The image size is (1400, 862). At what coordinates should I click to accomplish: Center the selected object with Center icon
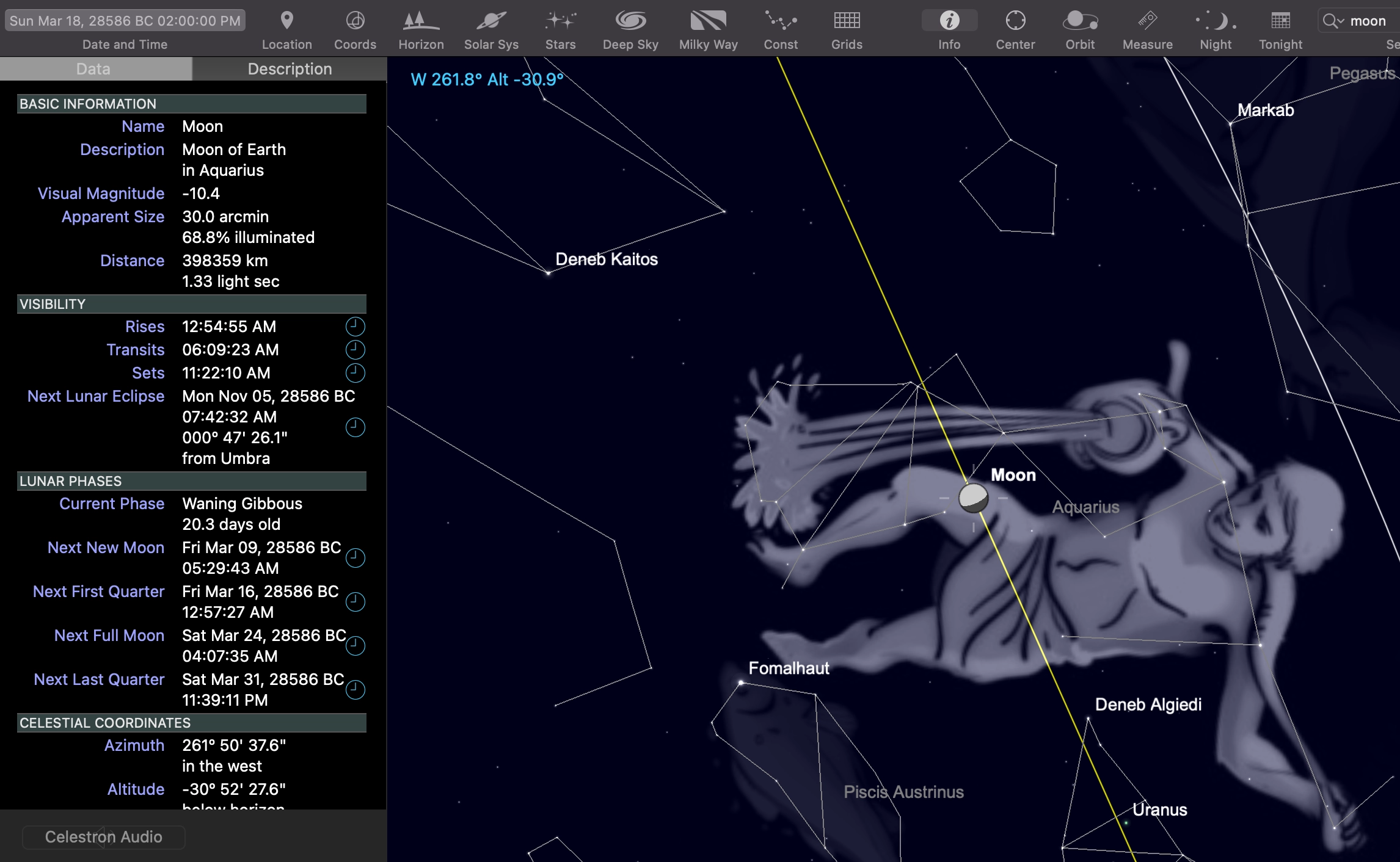[1015, 21]
